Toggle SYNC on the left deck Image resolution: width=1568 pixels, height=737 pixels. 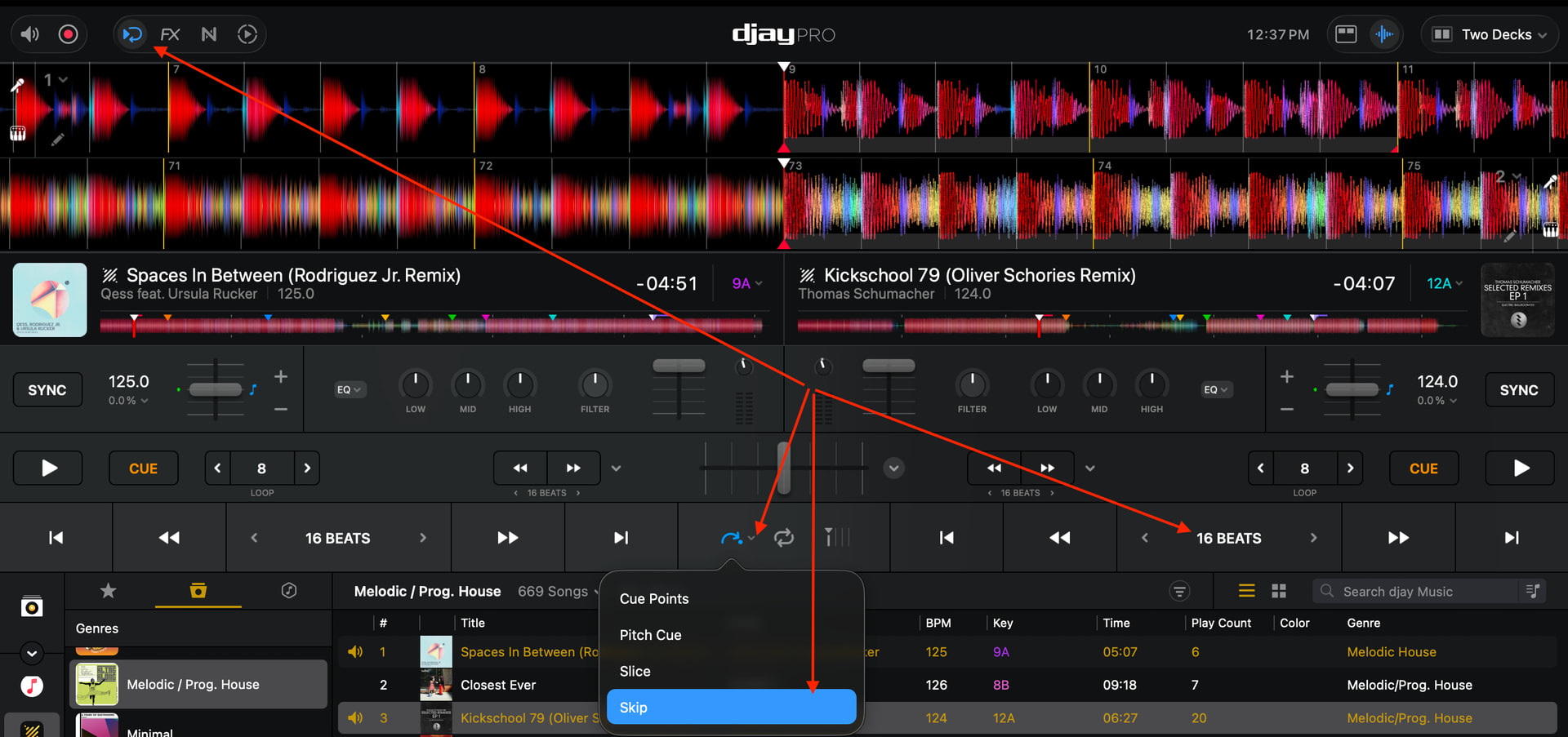click(47, 390)
